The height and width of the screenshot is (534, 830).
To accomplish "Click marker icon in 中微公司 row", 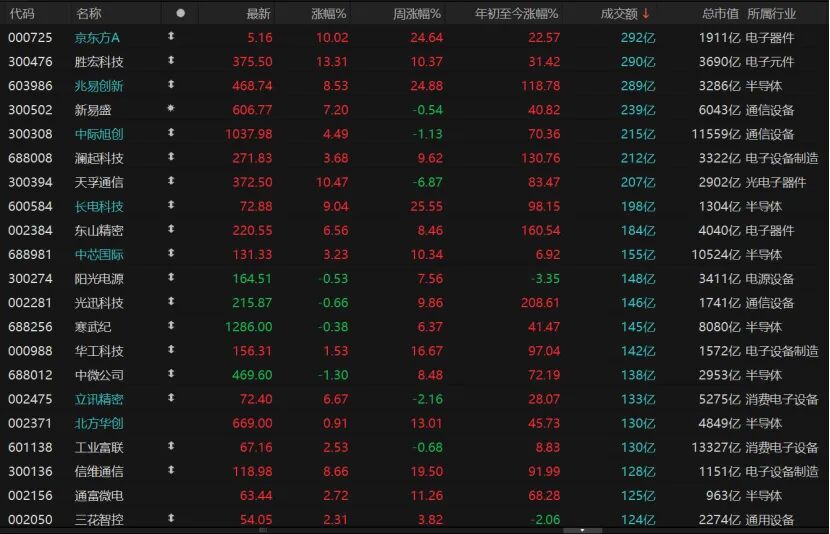I will [x=171, y=374].
